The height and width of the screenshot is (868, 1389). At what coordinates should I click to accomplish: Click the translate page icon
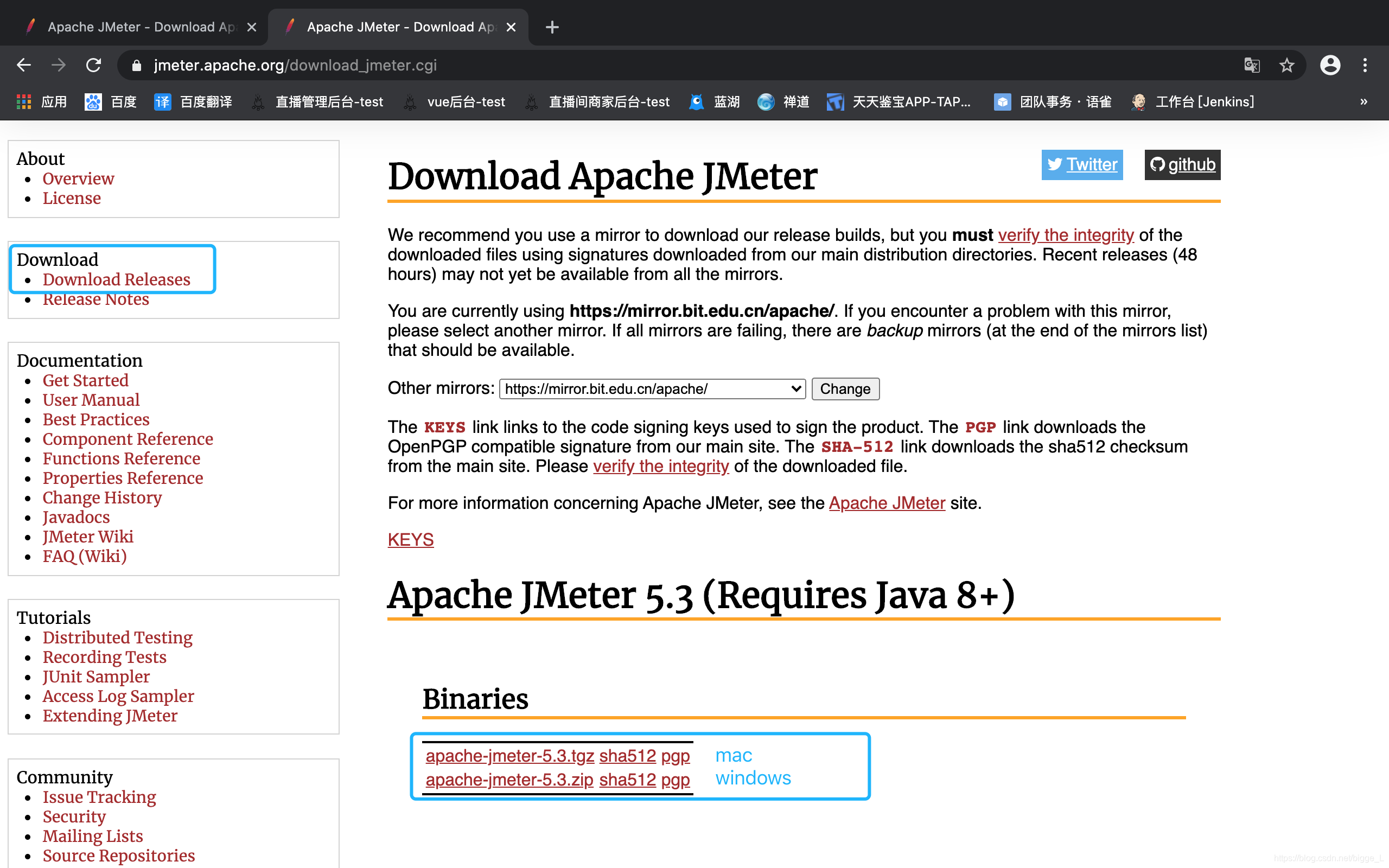point(1252,65)
